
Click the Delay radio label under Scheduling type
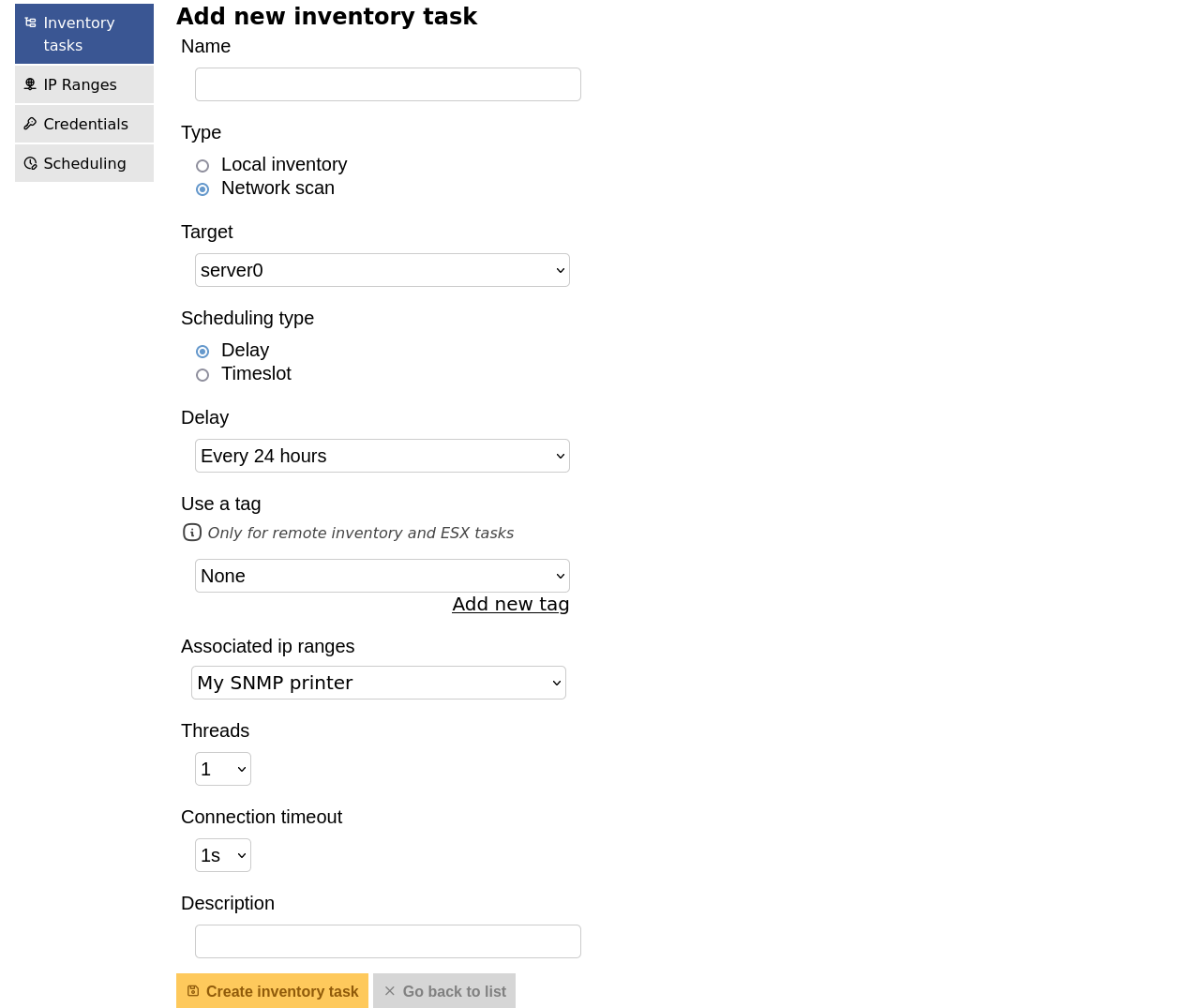tap(245, 350)
